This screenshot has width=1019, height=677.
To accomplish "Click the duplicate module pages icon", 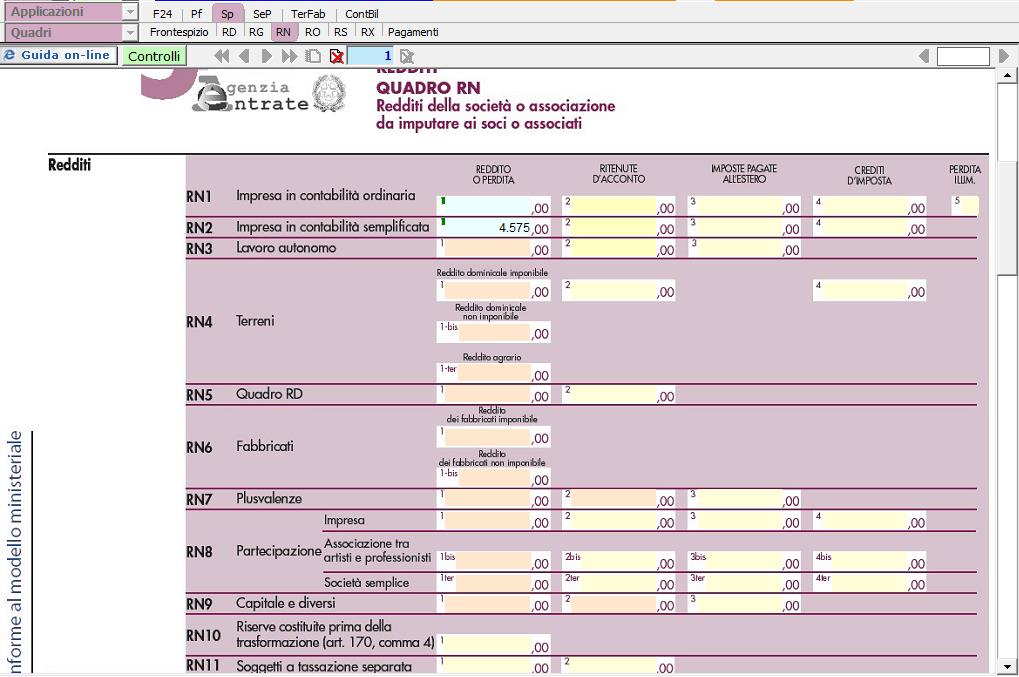I will tap(313, 57).
